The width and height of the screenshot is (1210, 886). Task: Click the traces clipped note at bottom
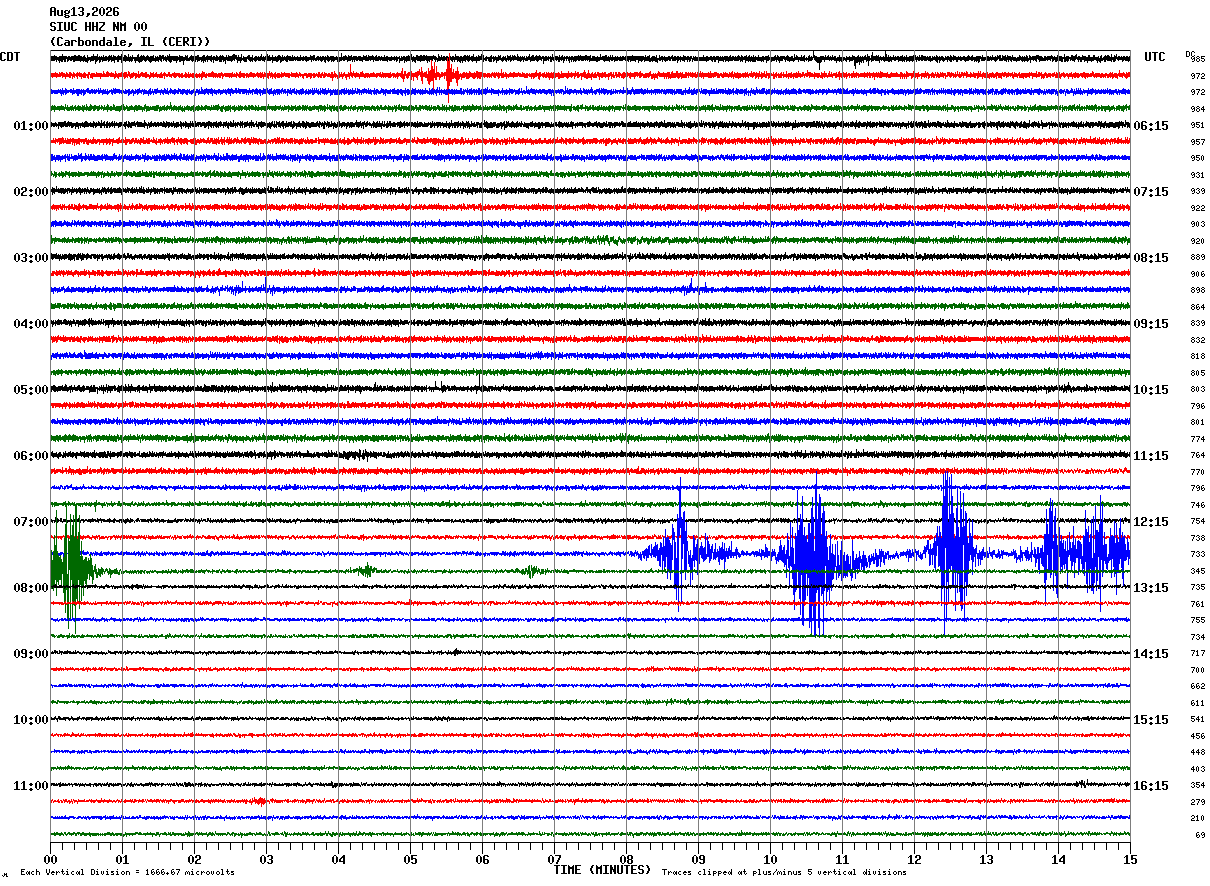pyautogui.click(x=784, y=872)
